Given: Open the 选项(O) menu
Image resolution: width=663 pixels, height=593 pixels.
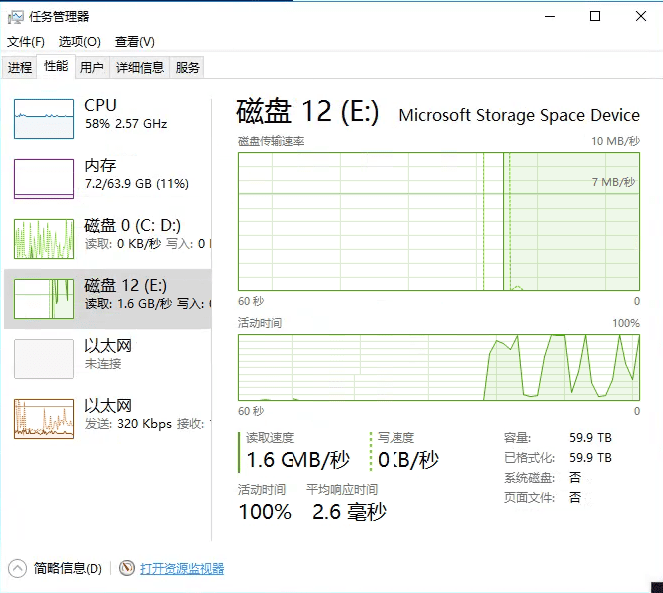Looking at the screenshot, I should point(80,42).
